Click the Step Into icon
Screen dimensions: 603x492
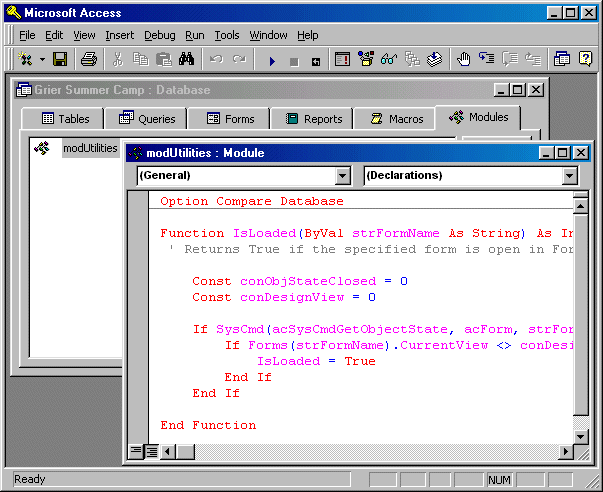(x=486, y=59)
